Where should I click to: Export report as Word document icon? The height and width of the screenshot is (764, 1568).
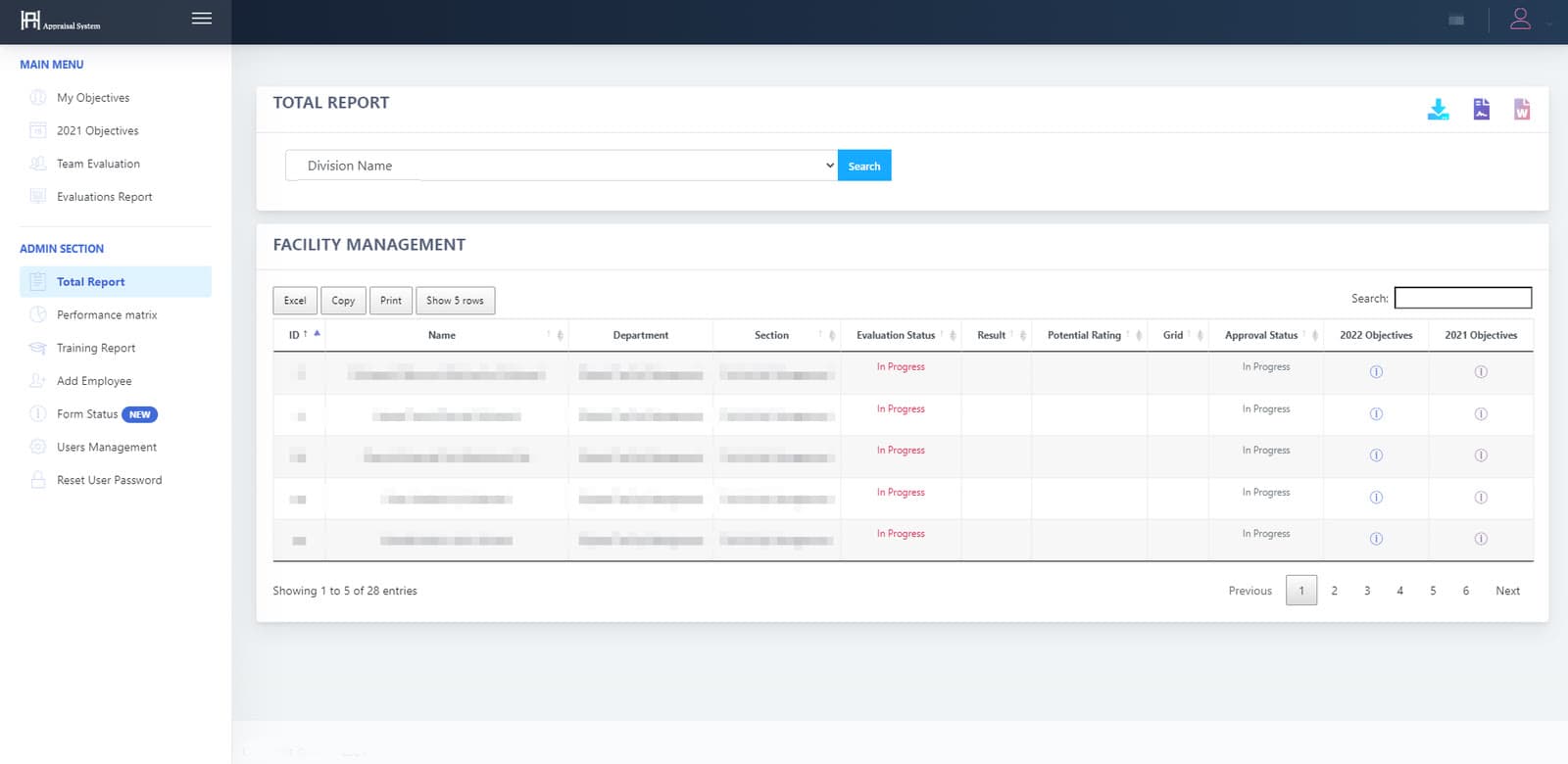pyautogui.click(x=1522, y=110)
